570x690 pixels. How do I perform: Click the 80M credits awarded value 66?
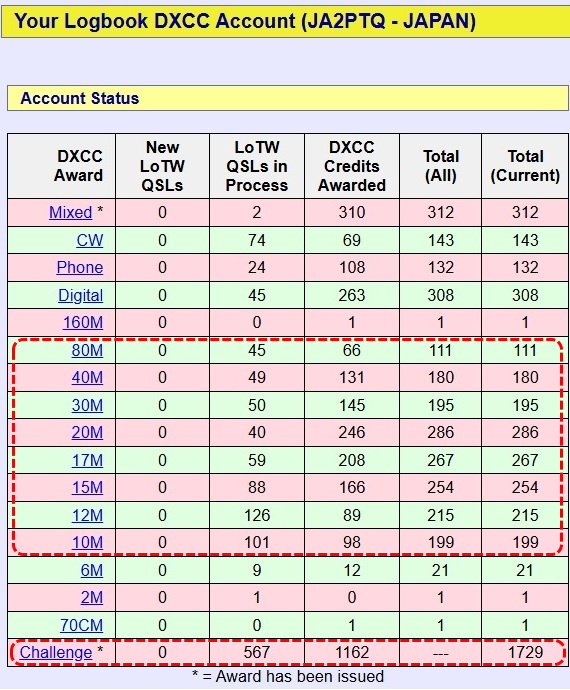coord(352,350)
